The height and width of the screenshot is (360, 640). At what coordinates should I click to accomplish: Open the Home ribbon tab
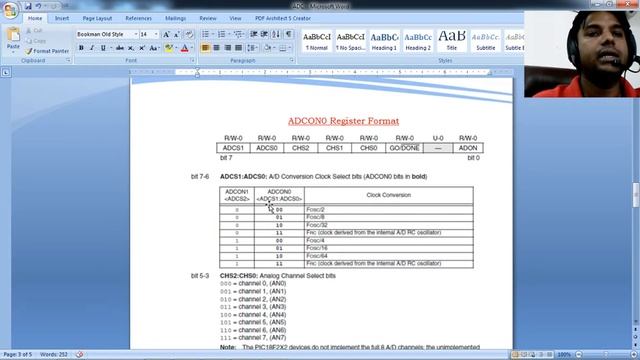pos(35,18)
